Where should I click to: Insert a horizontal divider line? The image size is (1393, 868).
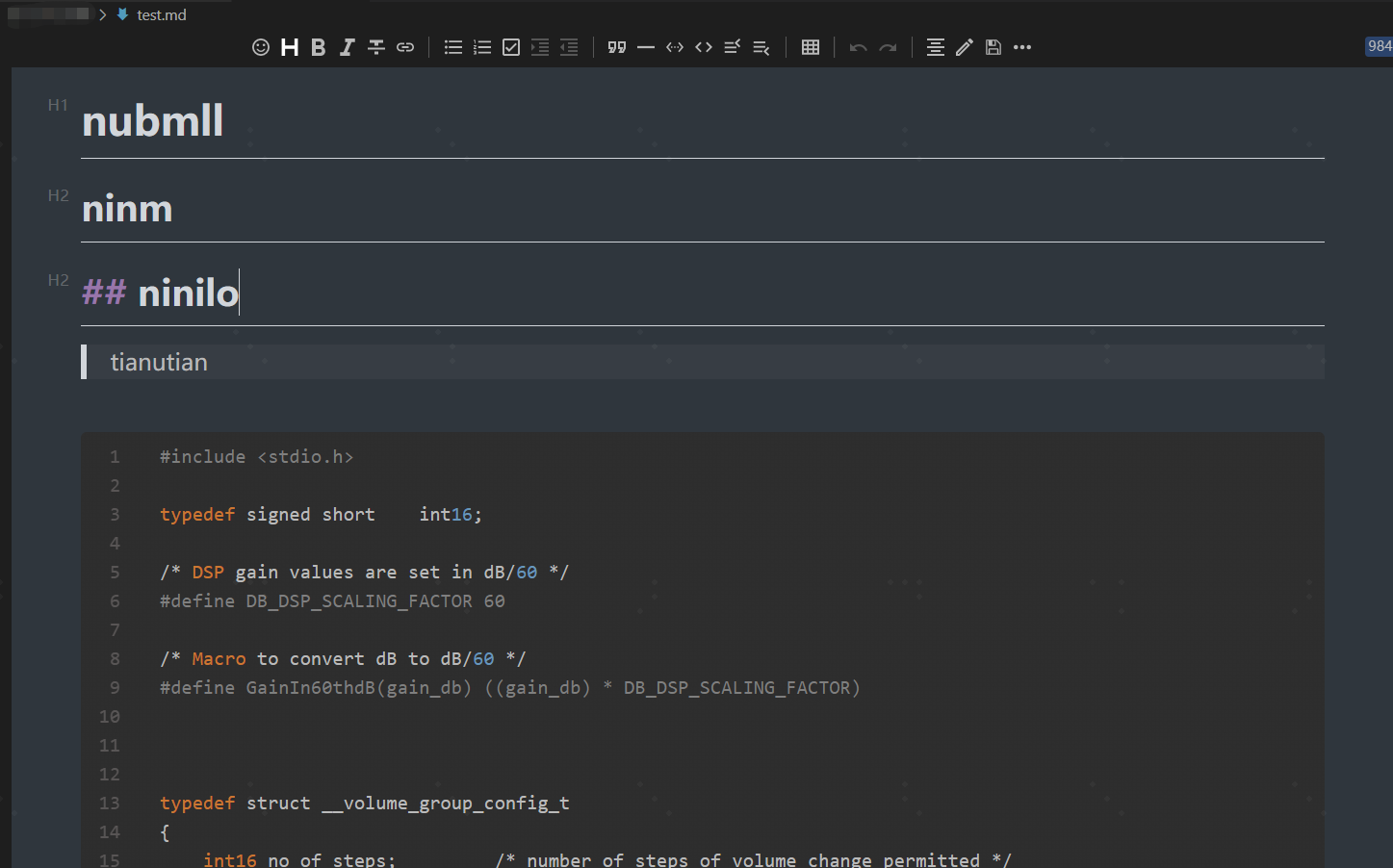(x=646, y=47)
